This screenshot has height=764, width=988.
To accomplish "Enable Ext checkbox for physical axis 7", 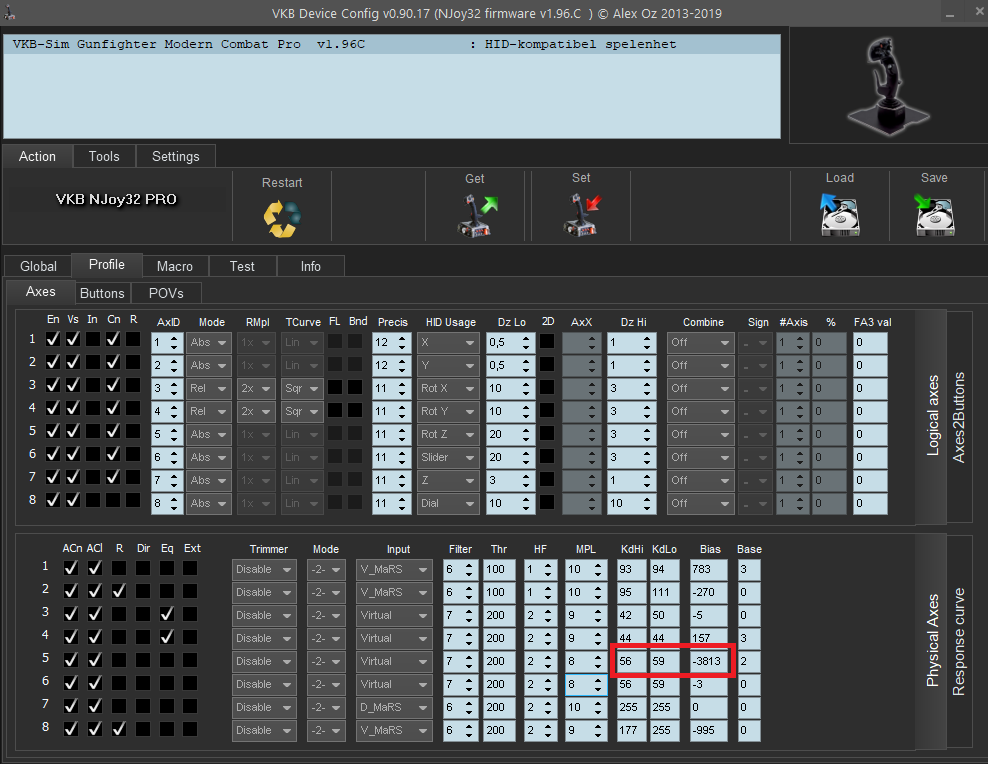I will 190,706.
